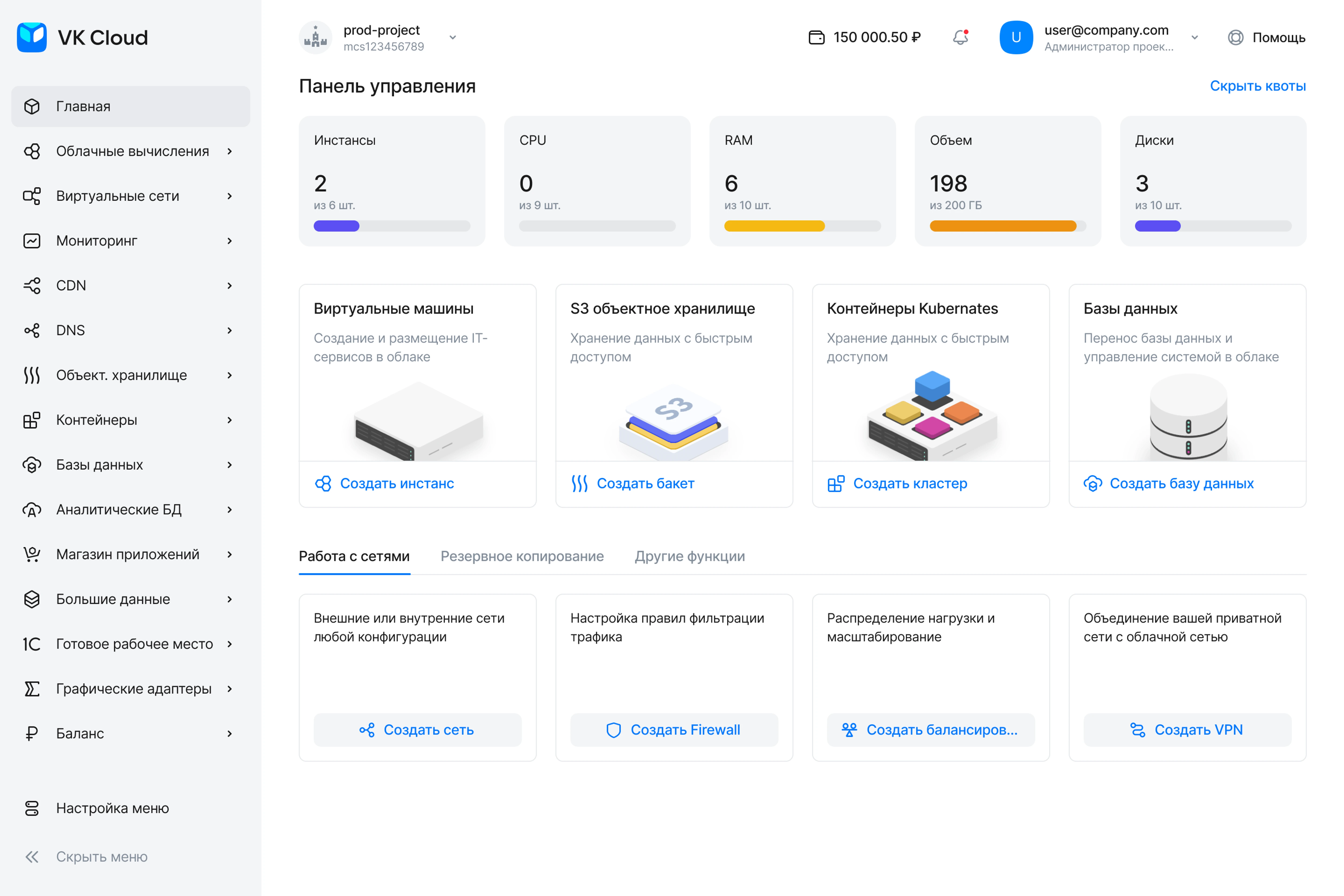Click Создать Firewall button
This screenshot has width=1344, height=896.
point(674,730)
